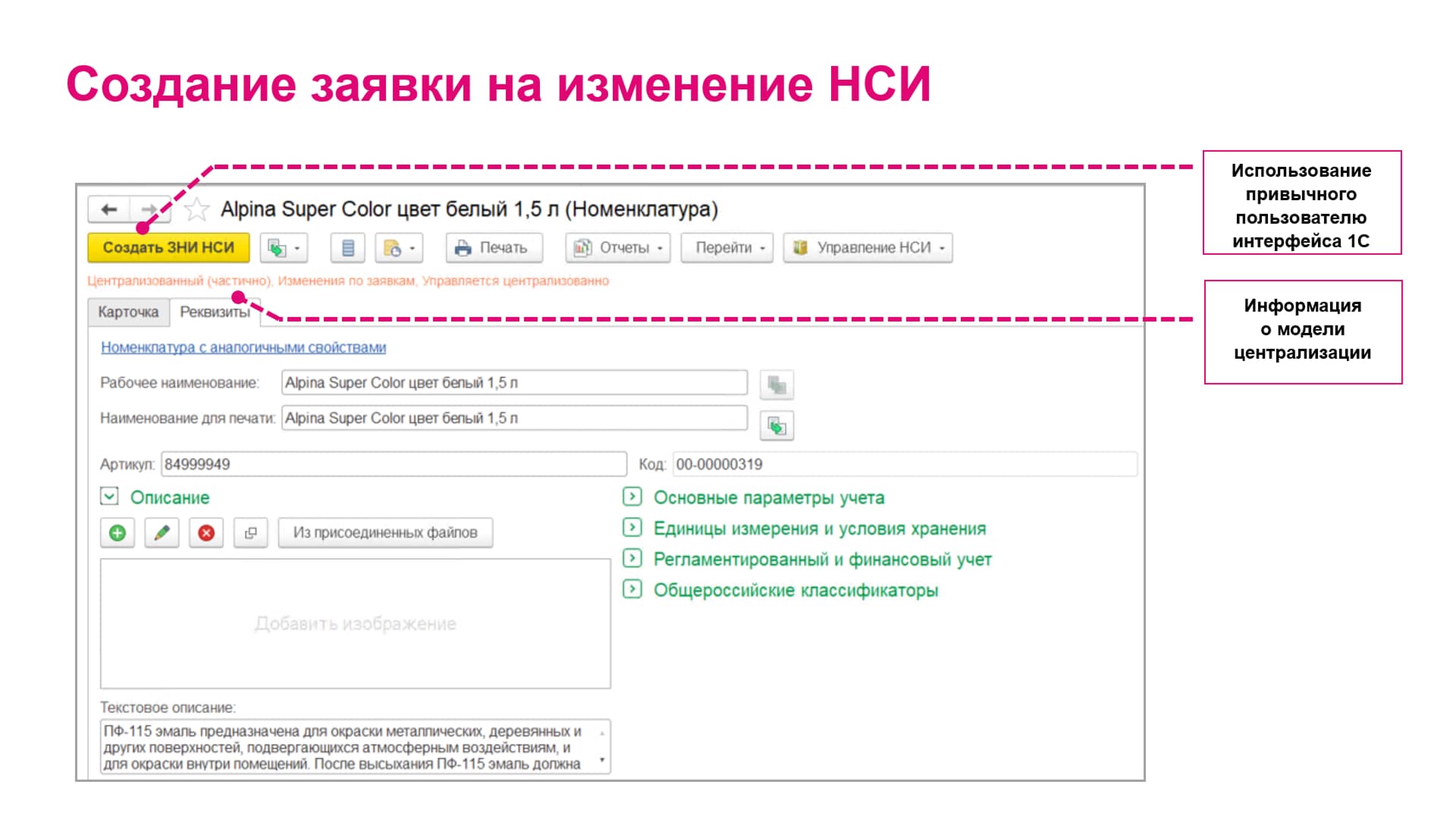Click text description scrollbar down arrow
Viewport: 1456px width, 819px height.
[x=603, y=761]
